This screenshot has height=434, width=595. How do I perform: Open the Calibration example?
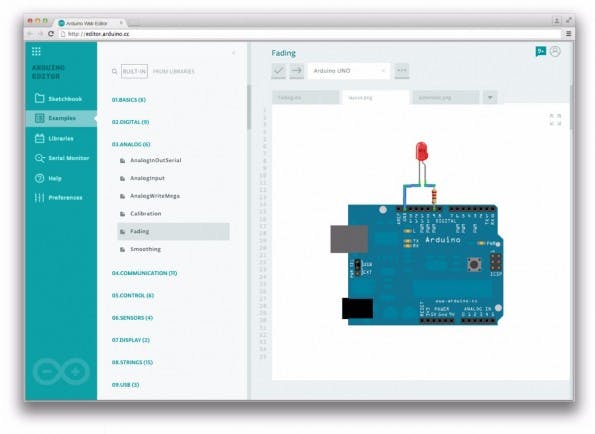click(146, 214)
